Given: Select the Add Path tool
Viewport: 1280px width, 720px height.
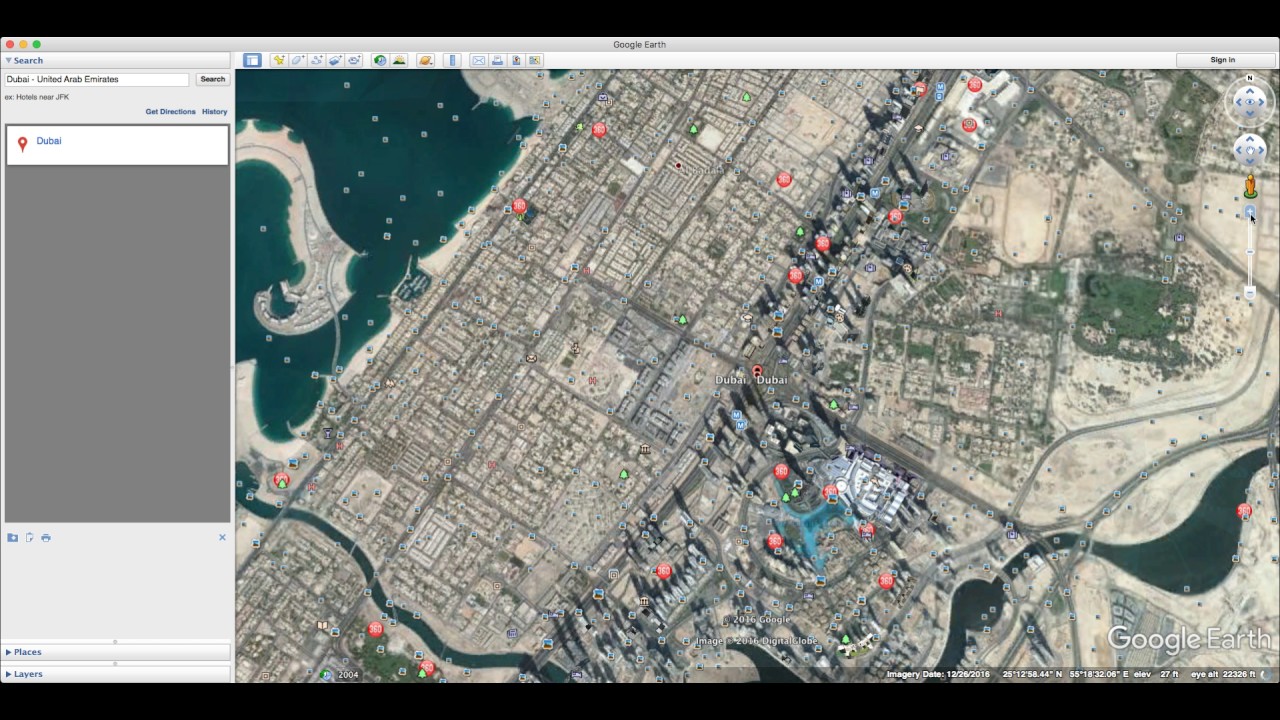Looking at the screenshot, I should click(316, 60).
